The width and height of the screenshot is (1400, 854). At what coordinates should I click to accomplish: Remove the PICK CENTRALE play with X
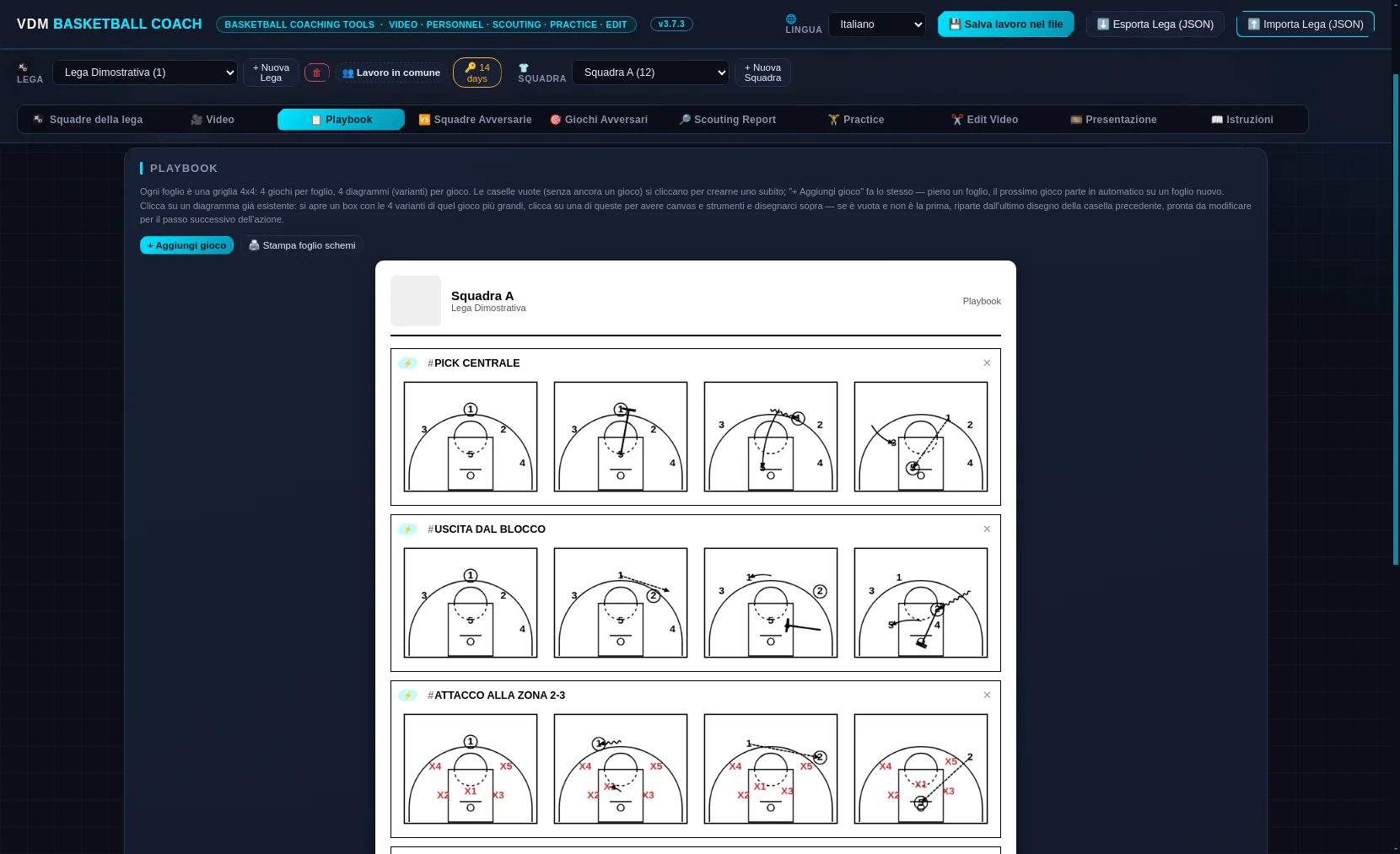pos(987,363)
